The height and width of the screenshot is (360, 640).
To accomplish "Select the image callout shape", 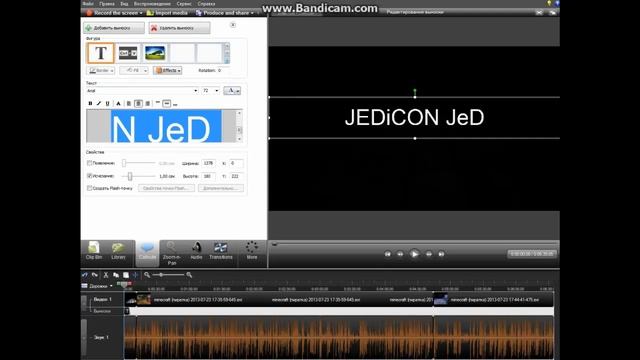I will click(155, 53).
